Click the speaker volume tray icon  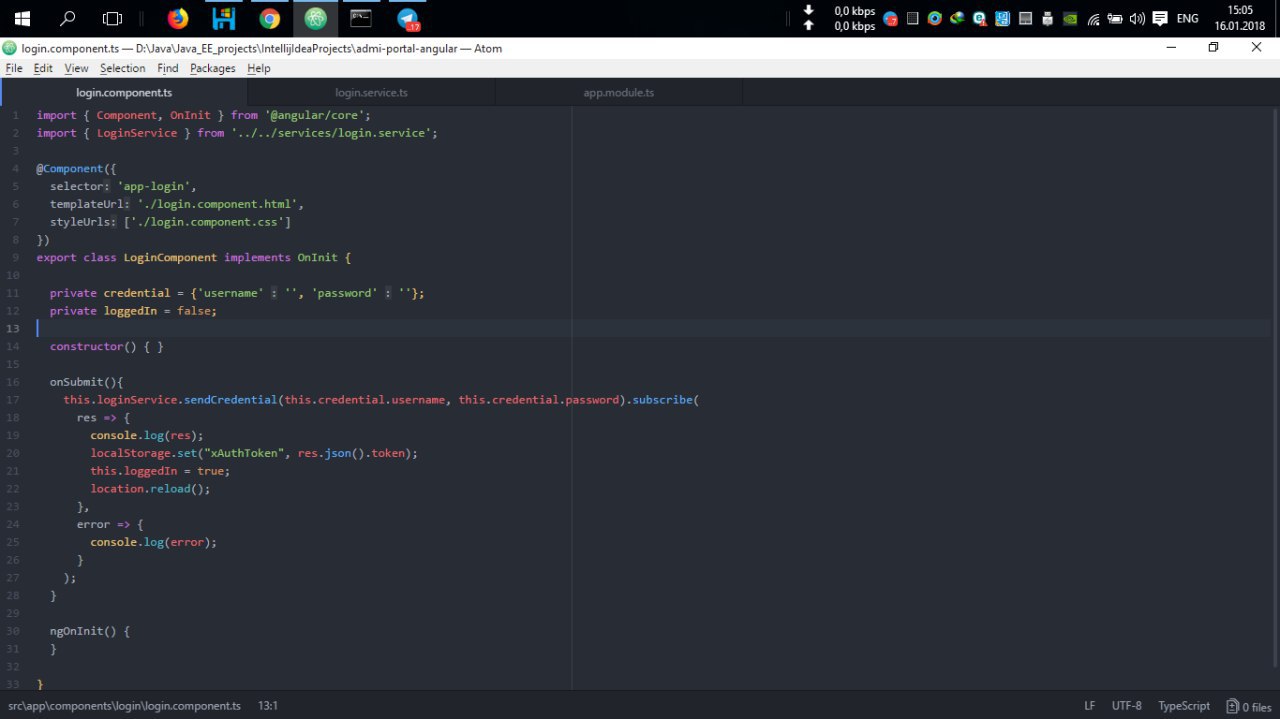click(x=1137, y=18)
